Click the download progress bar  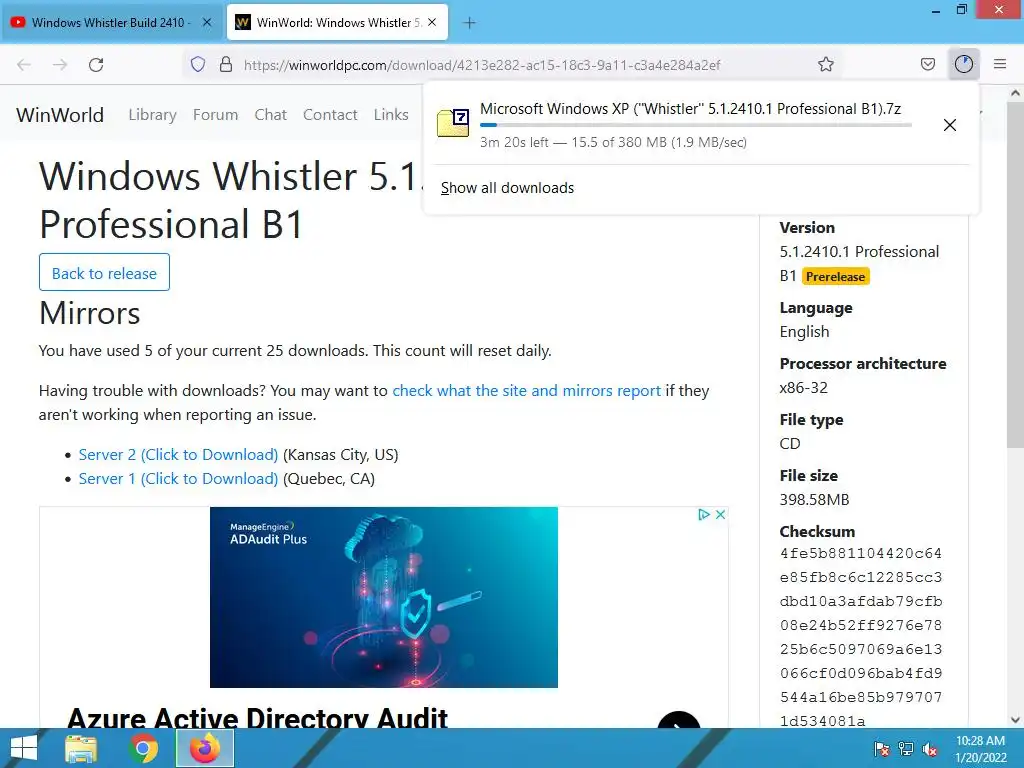[696, 125]
